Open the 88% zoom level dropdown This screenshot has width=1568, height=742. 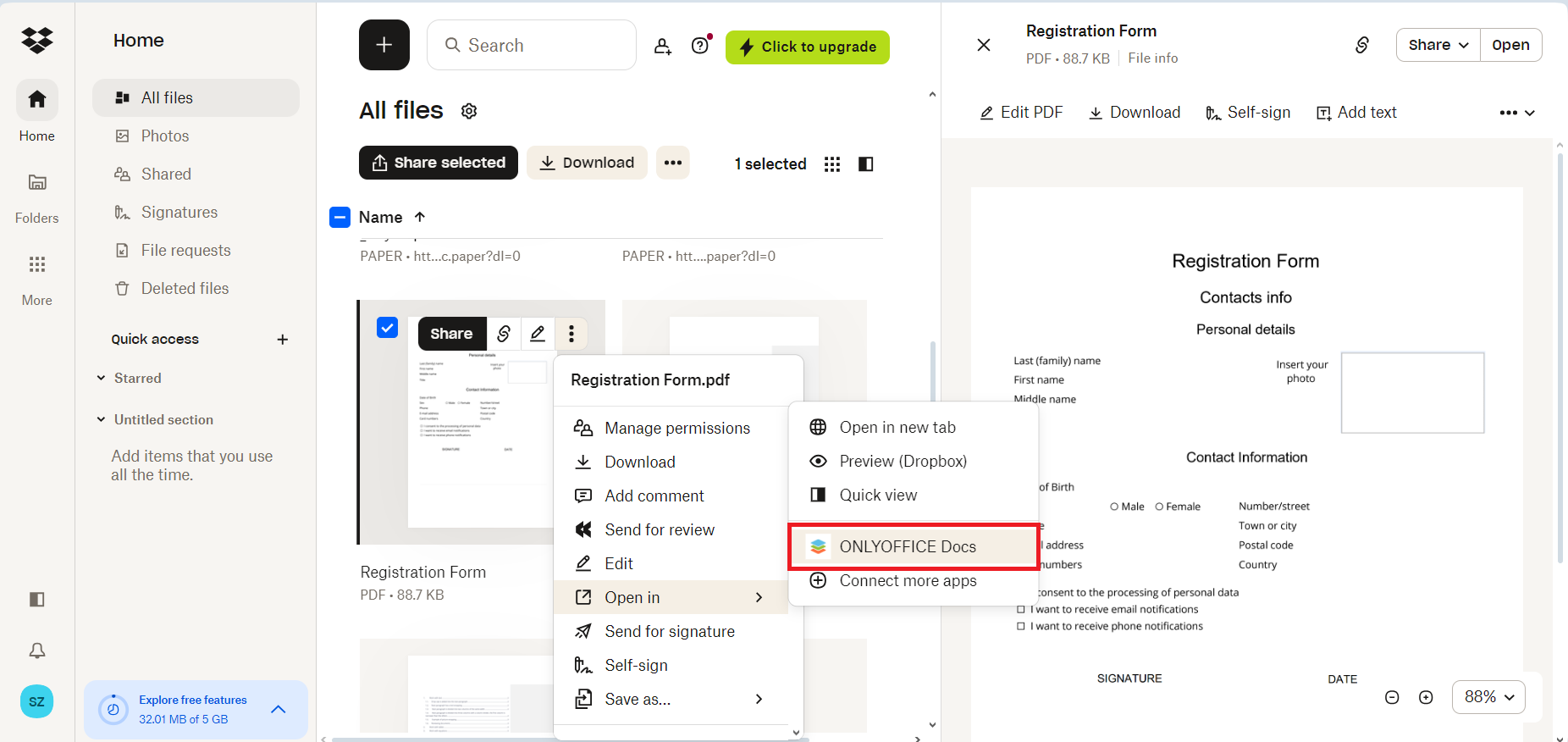[x=1488, y=697]
